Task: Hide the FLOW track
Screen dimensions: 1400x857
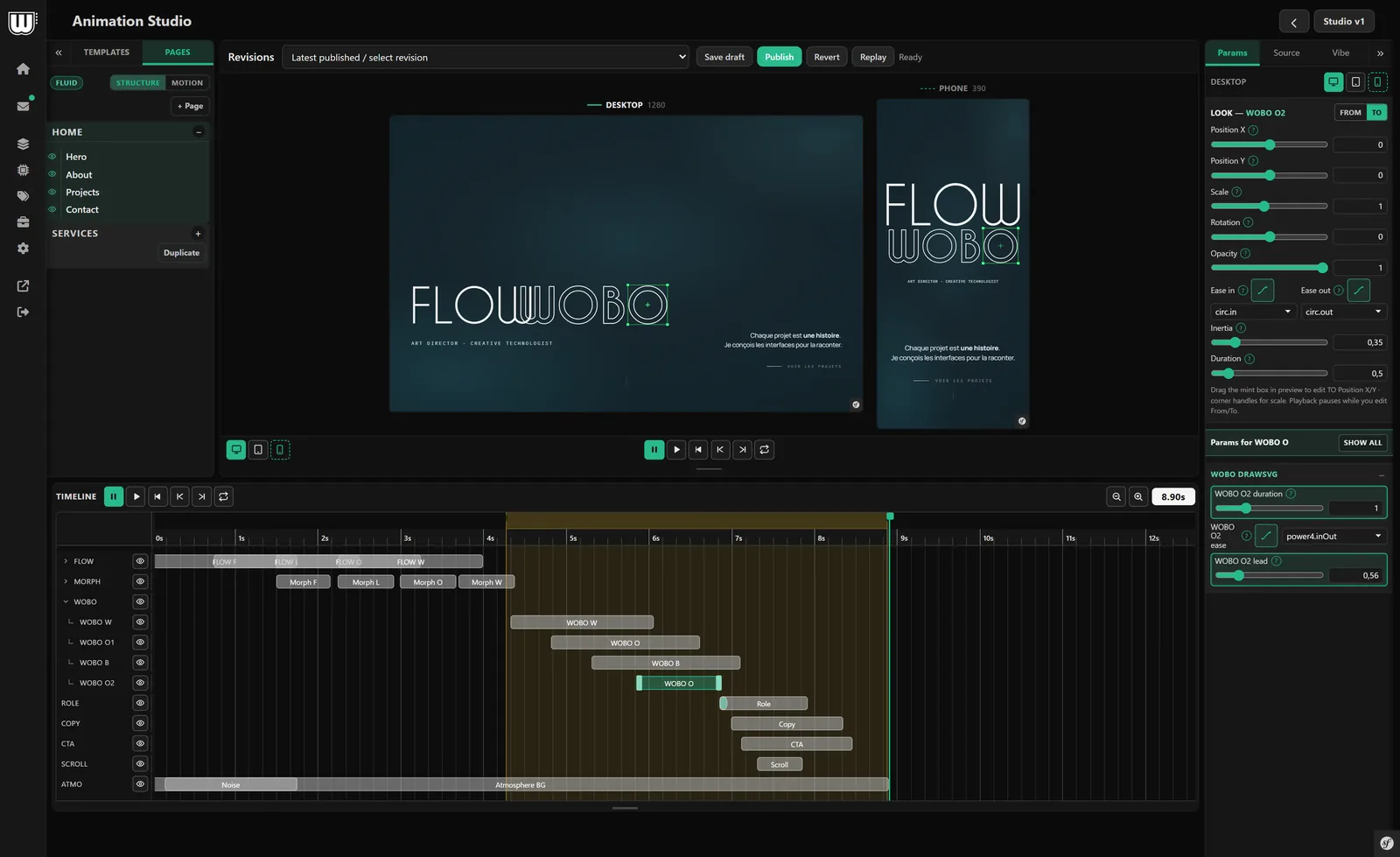Action: 140,561
